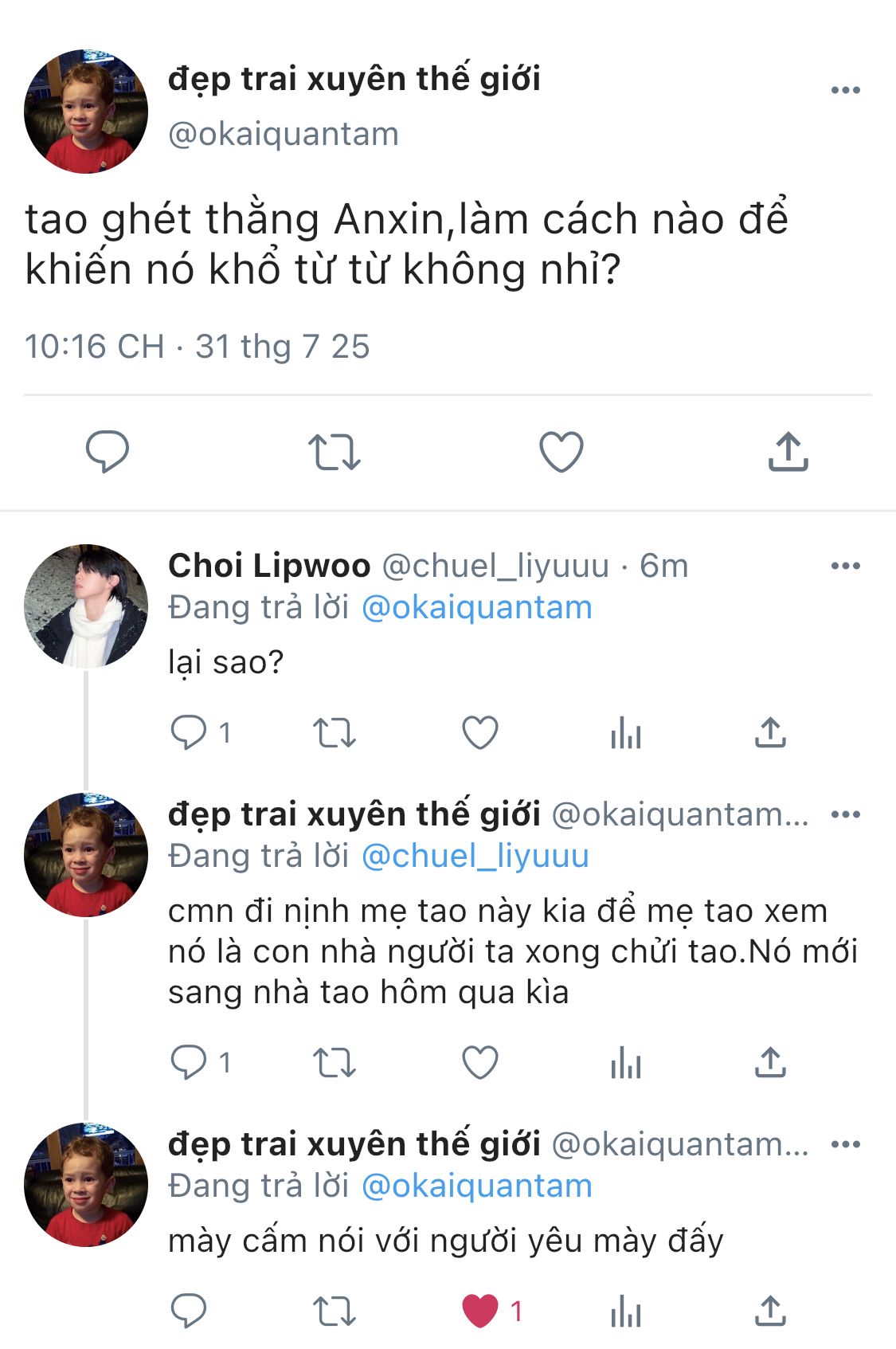Unlike the last reply with red heart
Image resolution: width=896 pixels, height=1349 pixels.
[479, 1311]
